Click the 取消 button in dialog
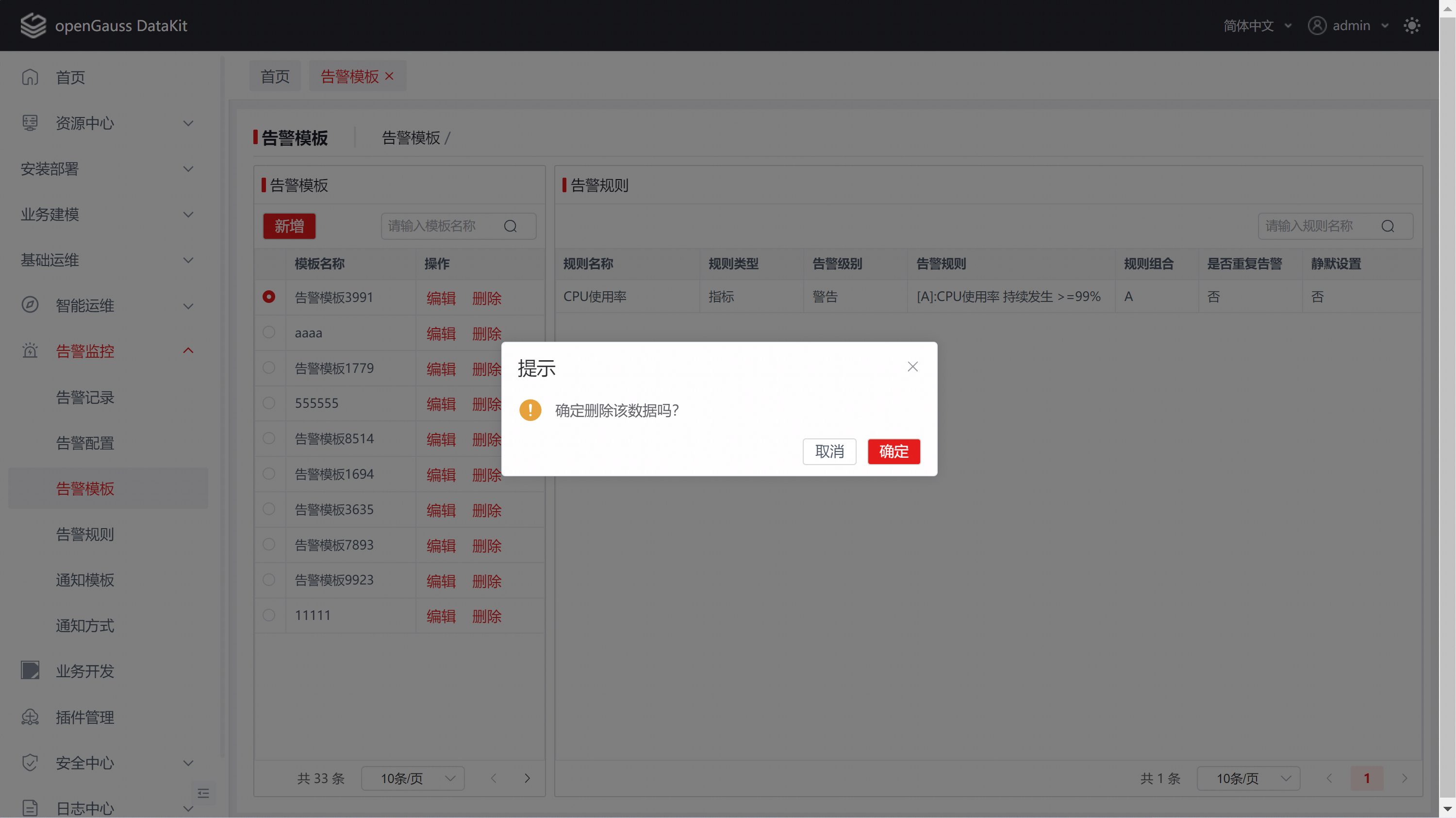The image size is (1456, 818). [829, 451]
